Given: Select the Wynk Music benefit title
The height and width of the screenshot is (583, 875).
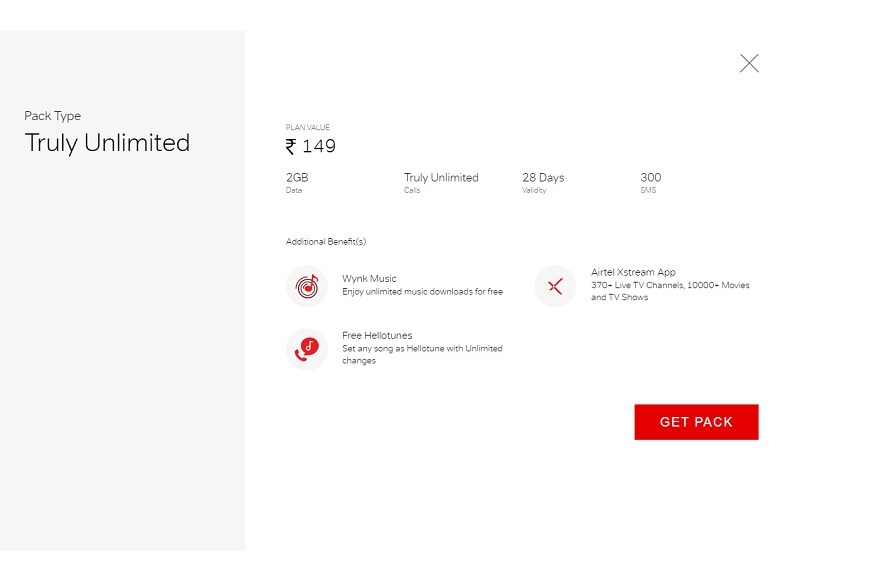Looking at the screenshot, I should pos(369,278).
